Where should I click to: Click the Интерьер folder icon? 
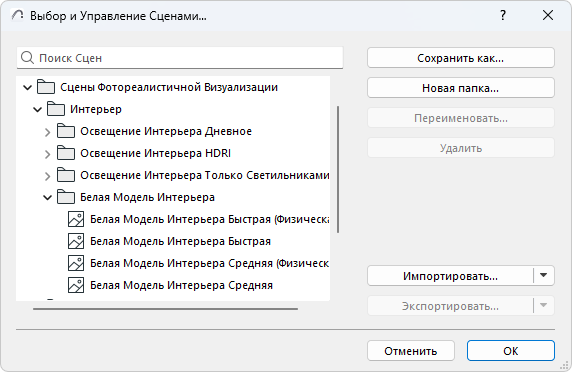(x=56, y=109)
